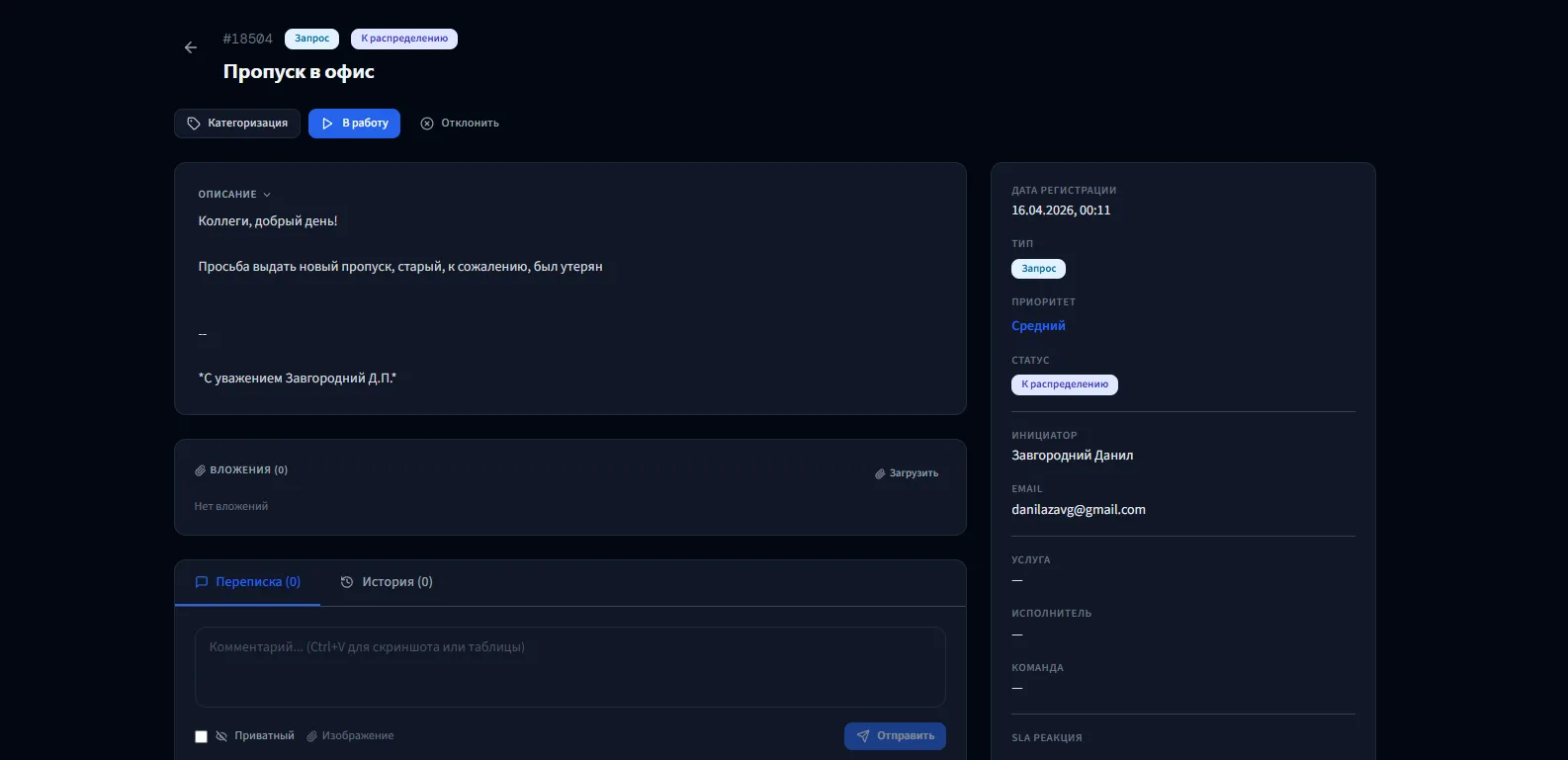
Task: Open Категоризация tag button
Action: pyautogui.click(x=237, y=124)
